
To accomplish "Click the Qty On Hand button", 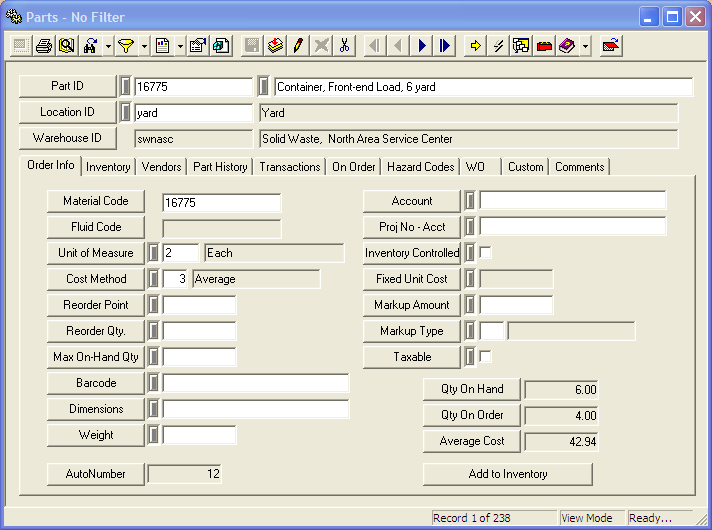I will tap(472, 389).
